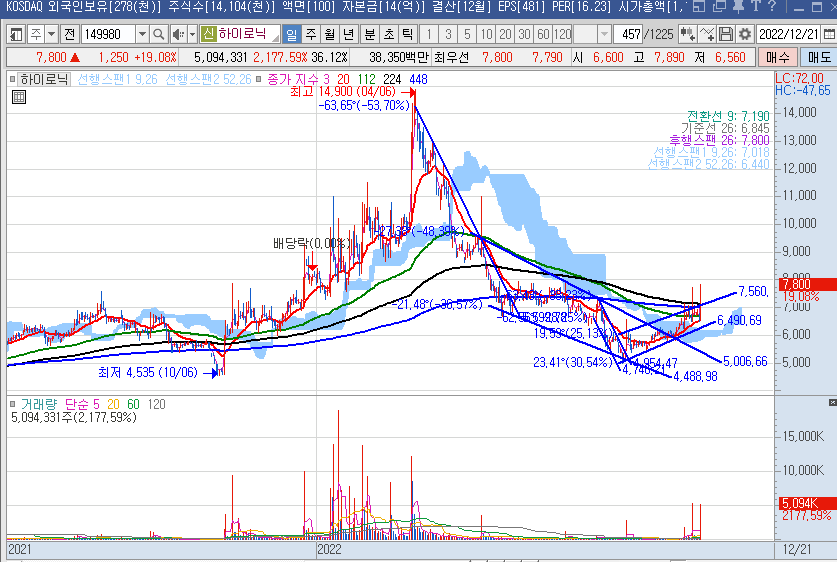Open the calendar date picker icon
This screenshot has height=562, width=837.
tap(829, 35)
